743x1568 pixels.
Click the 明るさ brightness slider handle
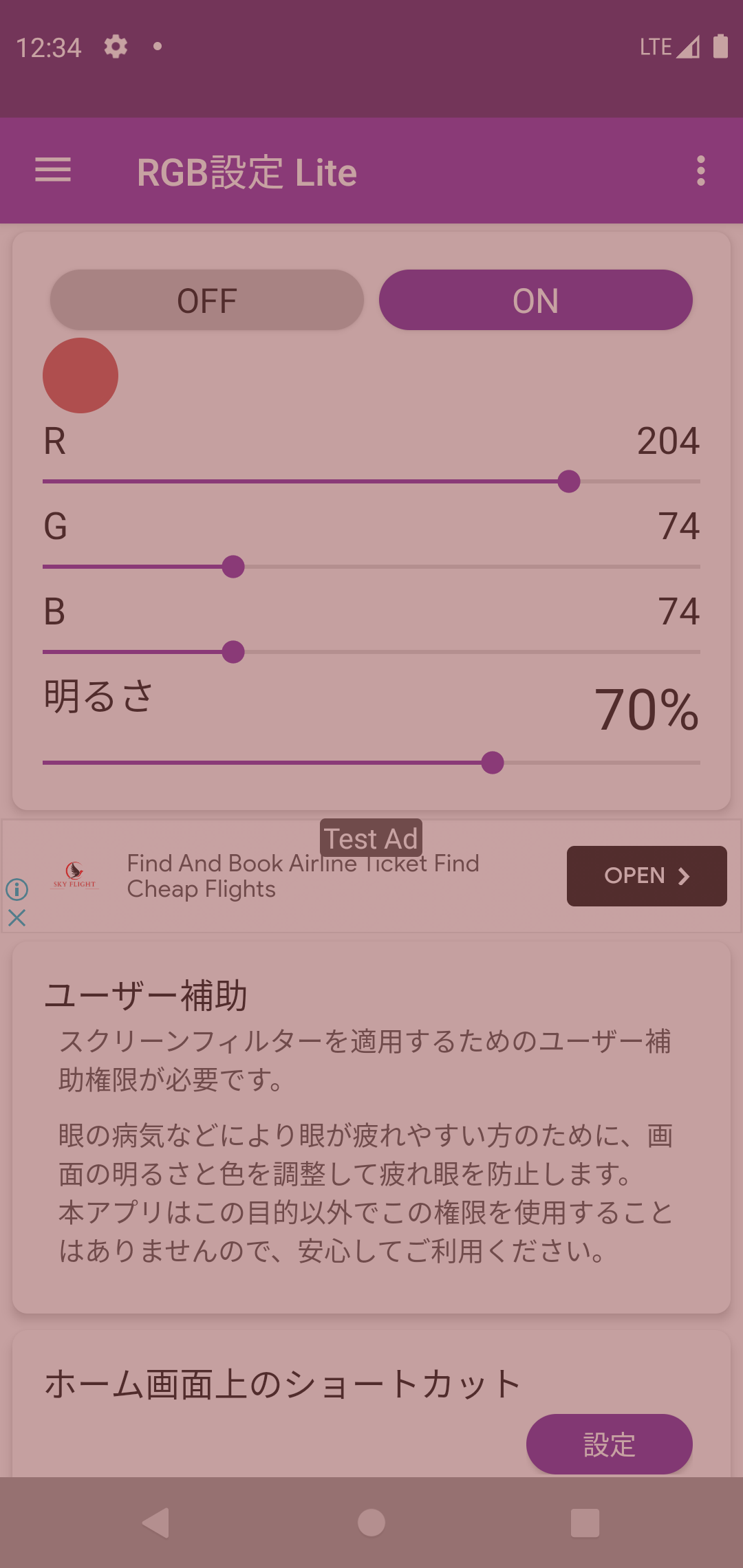[493, 763]
